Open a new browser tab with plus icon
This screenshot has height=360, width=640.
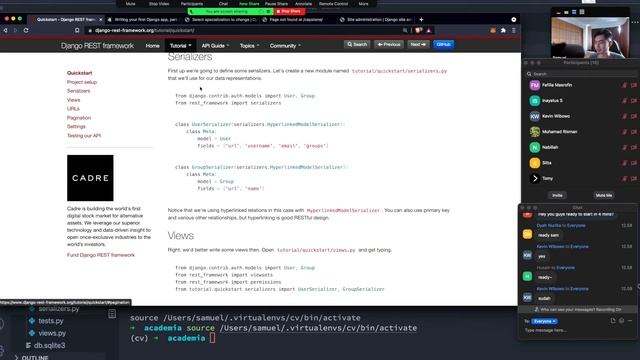pos(421,19)
